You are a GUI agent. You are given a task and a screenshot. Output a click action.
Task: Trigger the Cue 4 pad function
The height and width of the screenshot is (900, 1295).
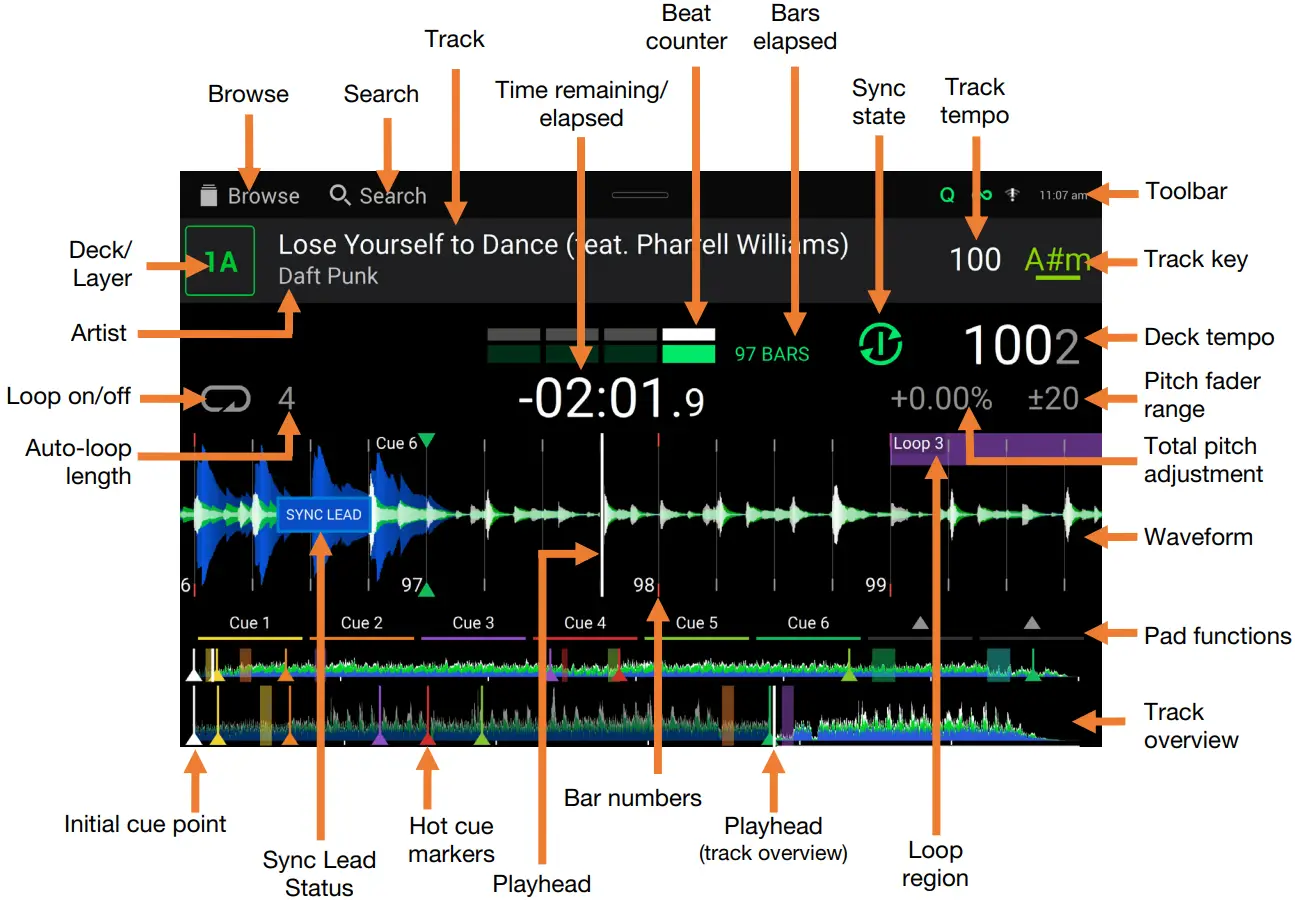point(585,625)
